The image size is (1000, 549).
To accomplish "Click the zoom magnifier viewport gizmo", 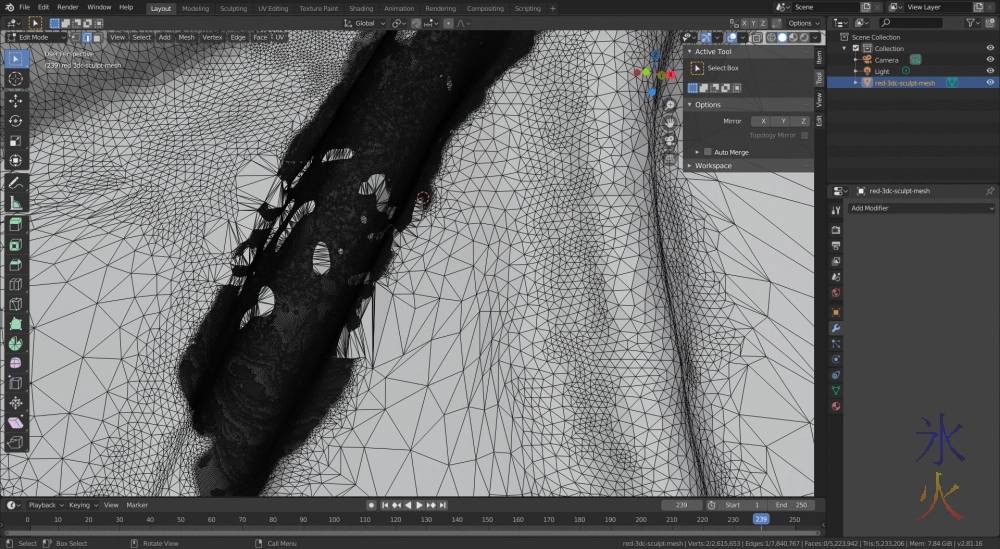I will tap(670, 105).
